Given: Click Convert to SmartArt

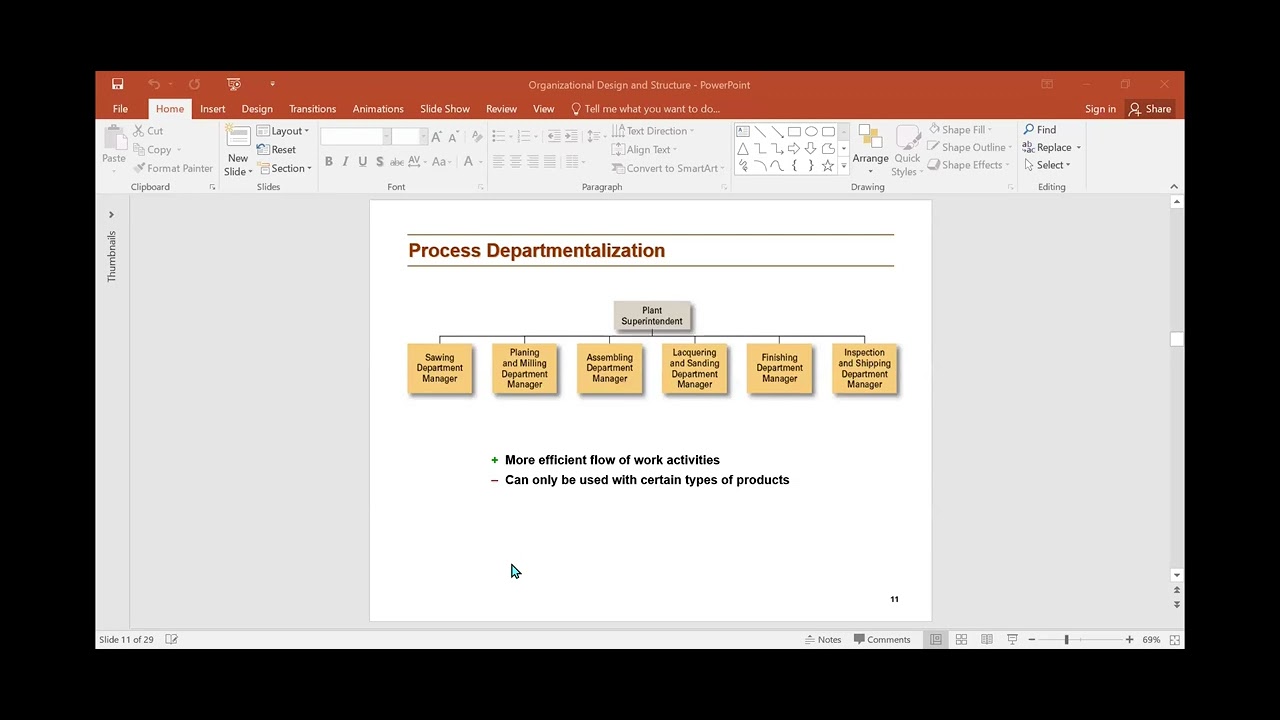Looking at the screenshot, I should point(668,168).
